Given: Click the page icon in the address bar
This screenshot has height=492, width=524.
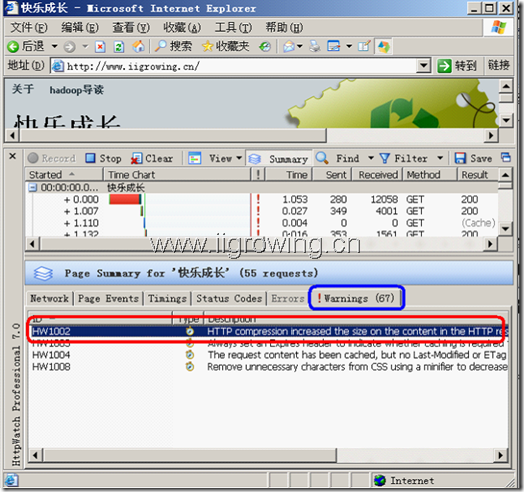Looking at the screenshot, I should click(x=57, y=66).
